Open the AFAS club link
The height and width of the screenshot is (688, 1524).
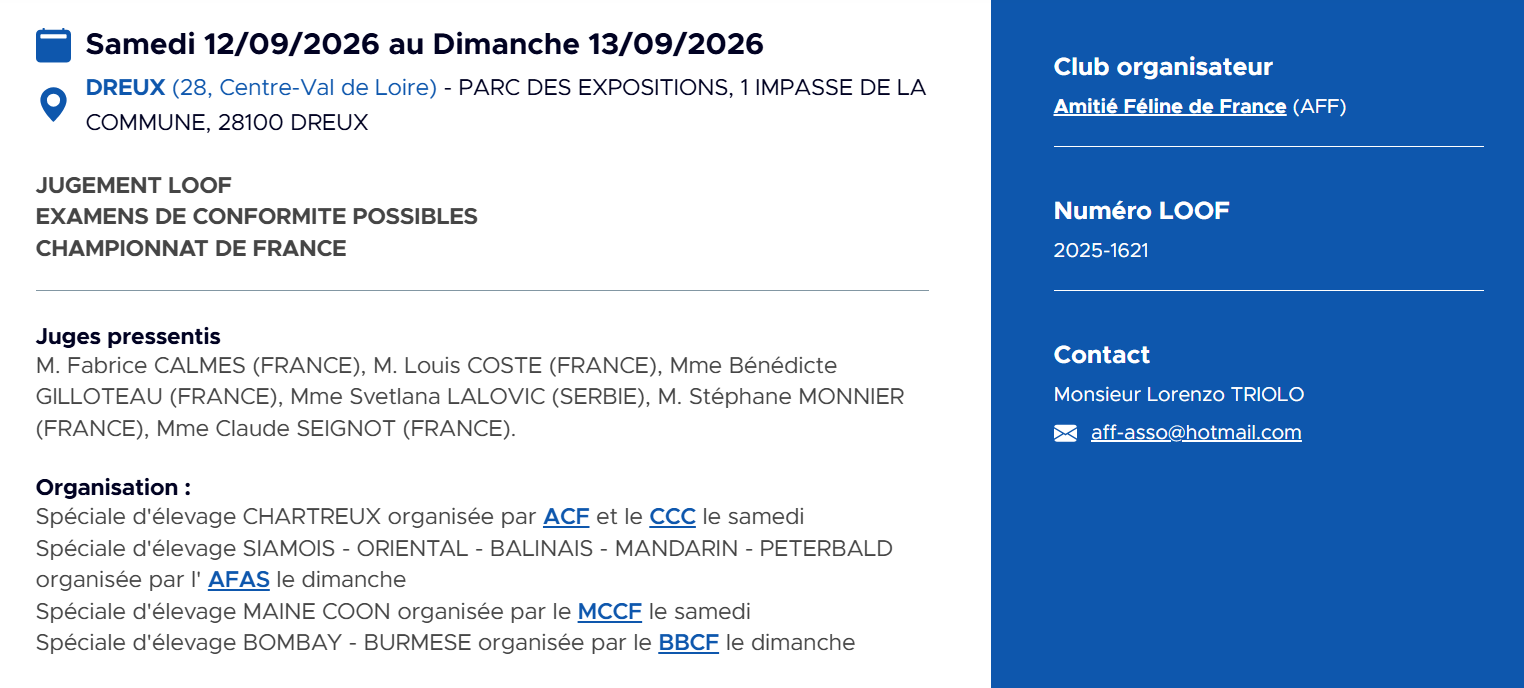[239, 580]
